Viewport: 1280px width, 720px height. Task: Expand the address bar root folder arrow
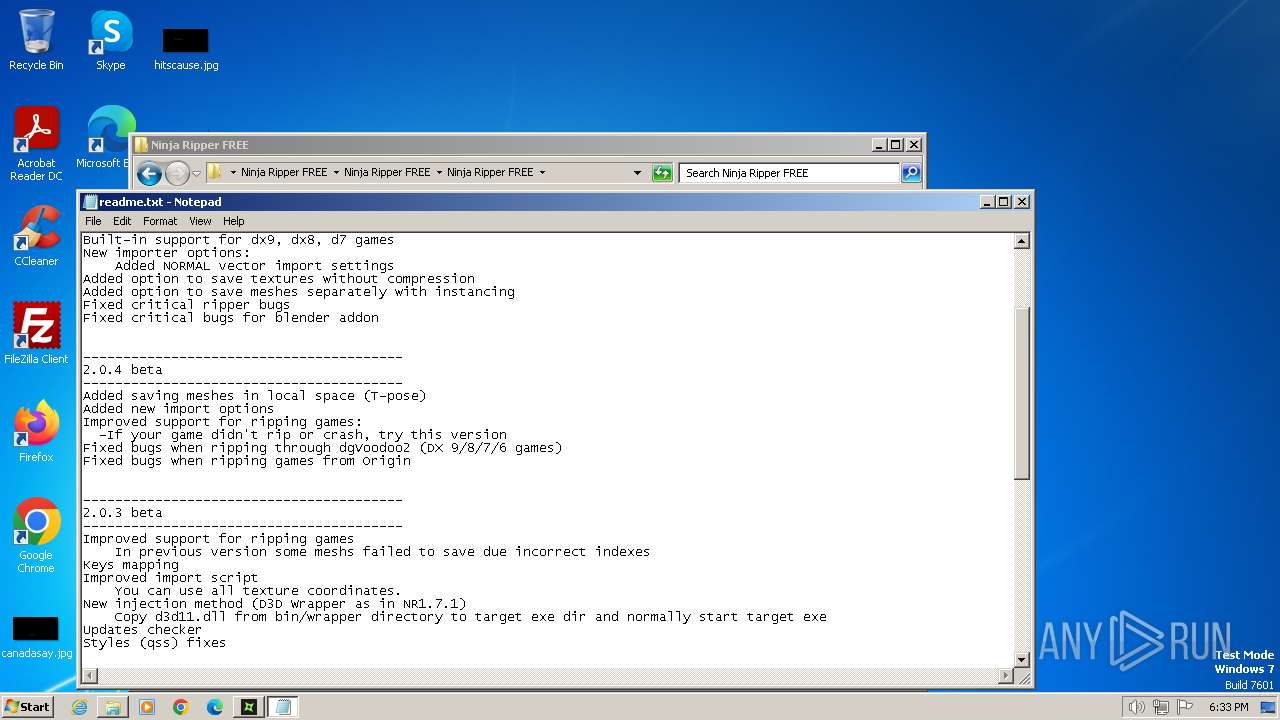(x=233, y=173)
